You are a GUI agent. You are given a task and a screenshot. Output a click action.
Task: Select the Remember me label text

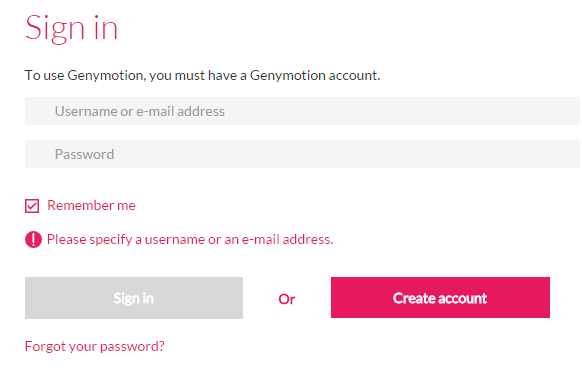click(91, 205)
